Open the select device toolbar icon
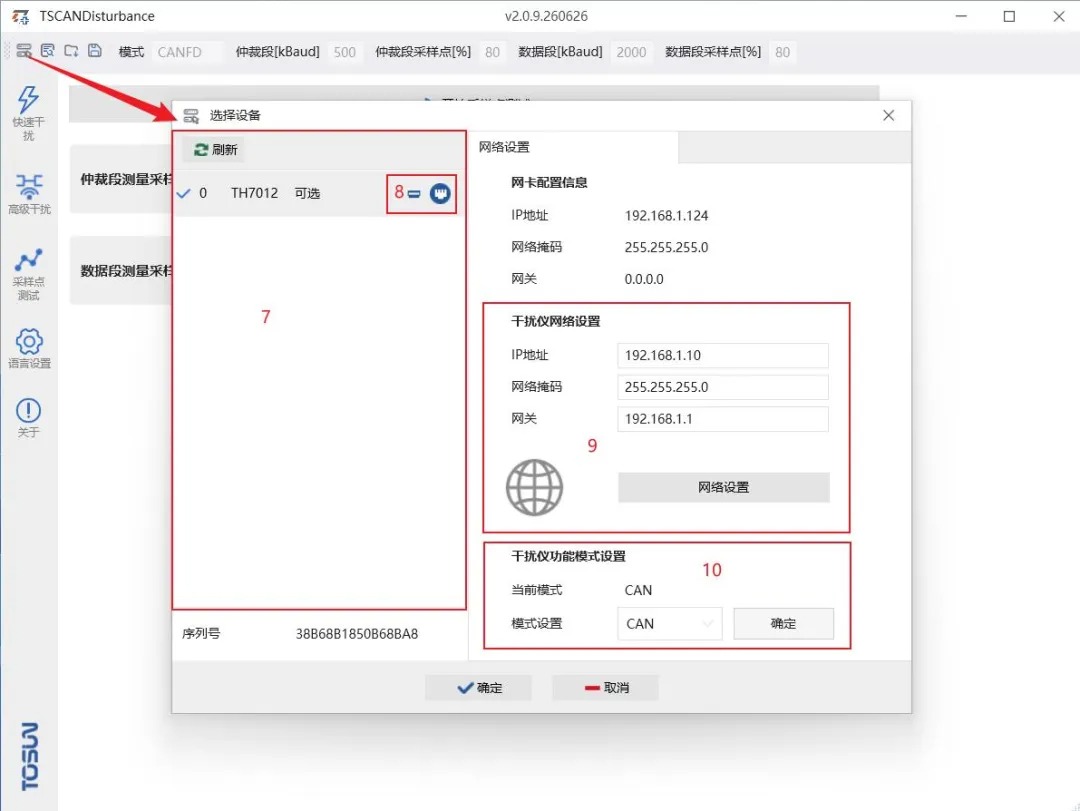The width and height of the screenshot is (1080, 811). 24,51
